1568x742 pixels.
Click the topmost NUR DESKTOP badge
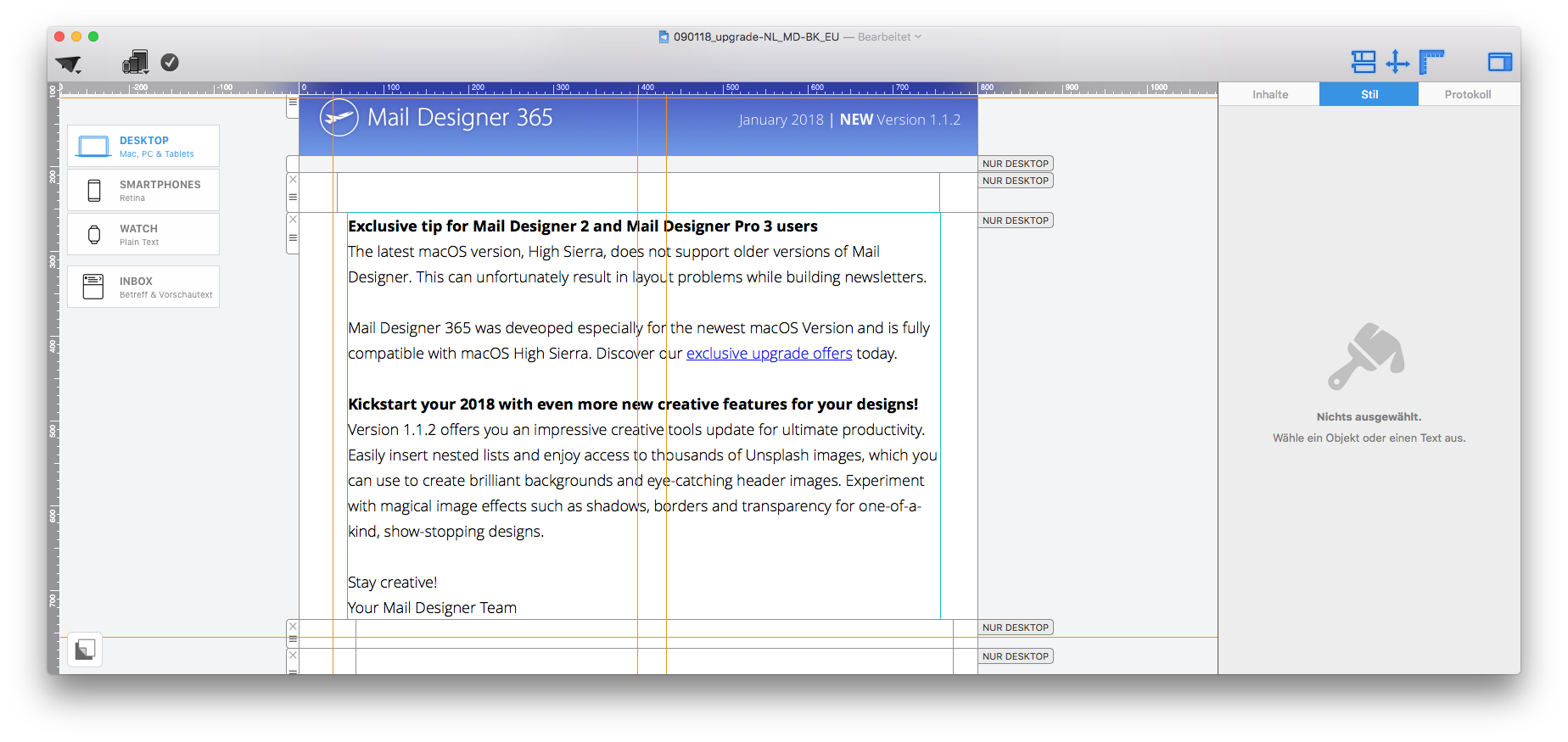click(x=1016, y=164)
